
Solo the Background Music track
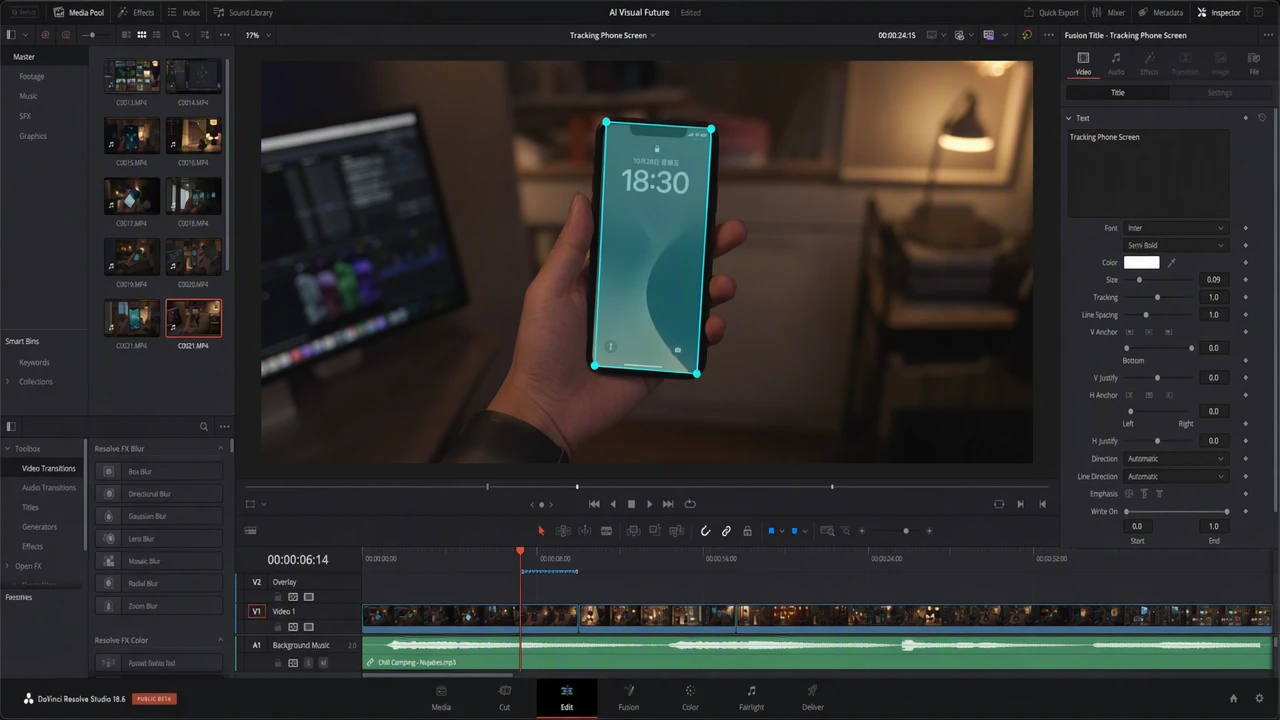(308, 663)
